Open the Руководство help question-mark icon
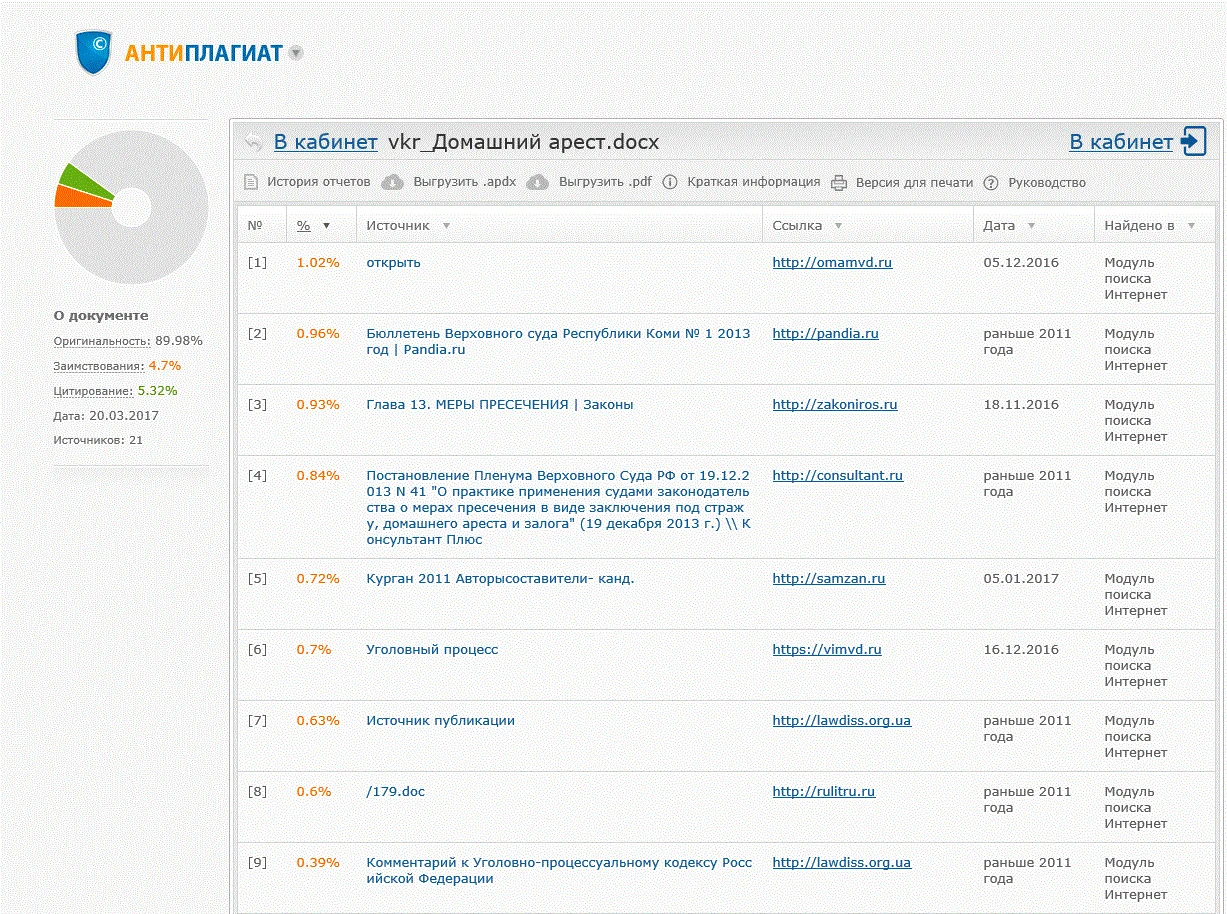The height and width of the screenshot is (914, 1227). click(989, 182)
